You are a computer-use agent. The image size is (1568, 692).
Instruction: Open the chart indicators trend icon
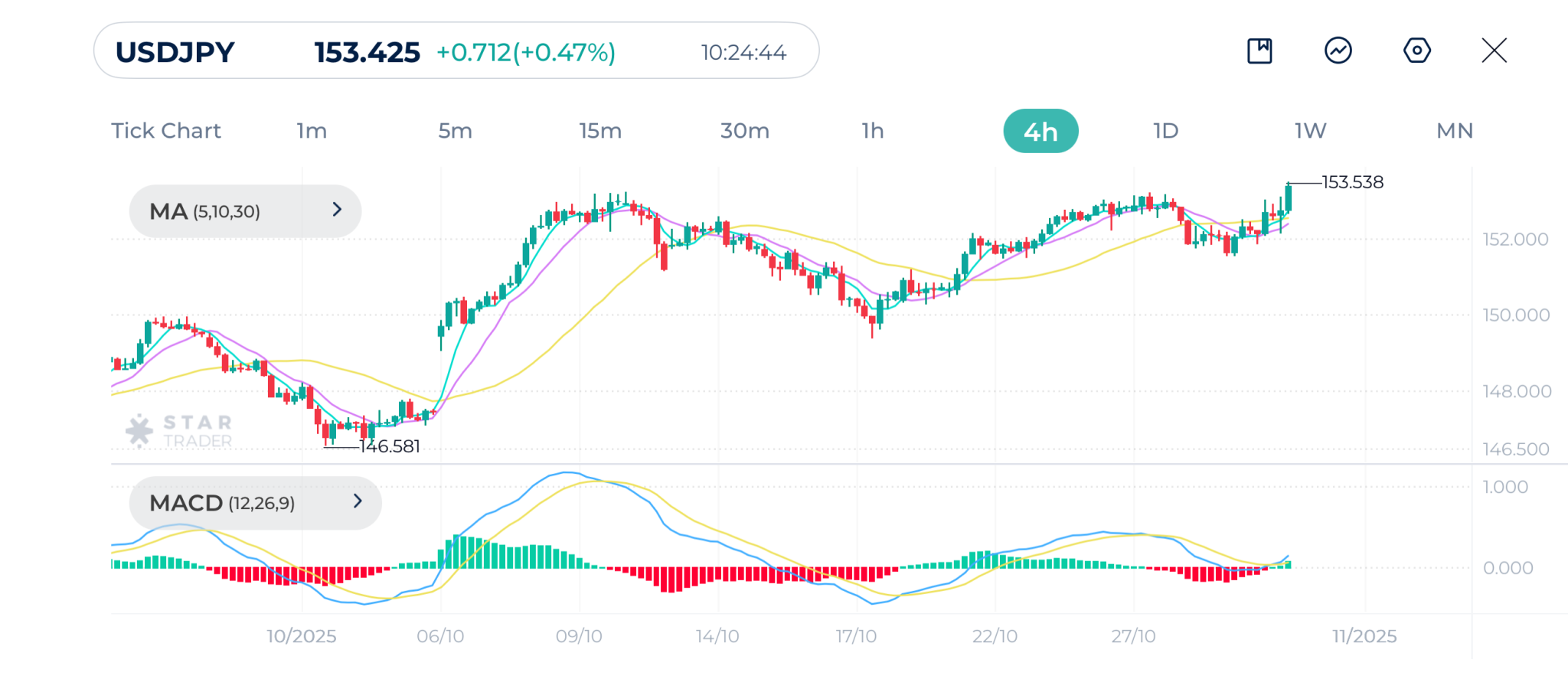[1338, 51]
